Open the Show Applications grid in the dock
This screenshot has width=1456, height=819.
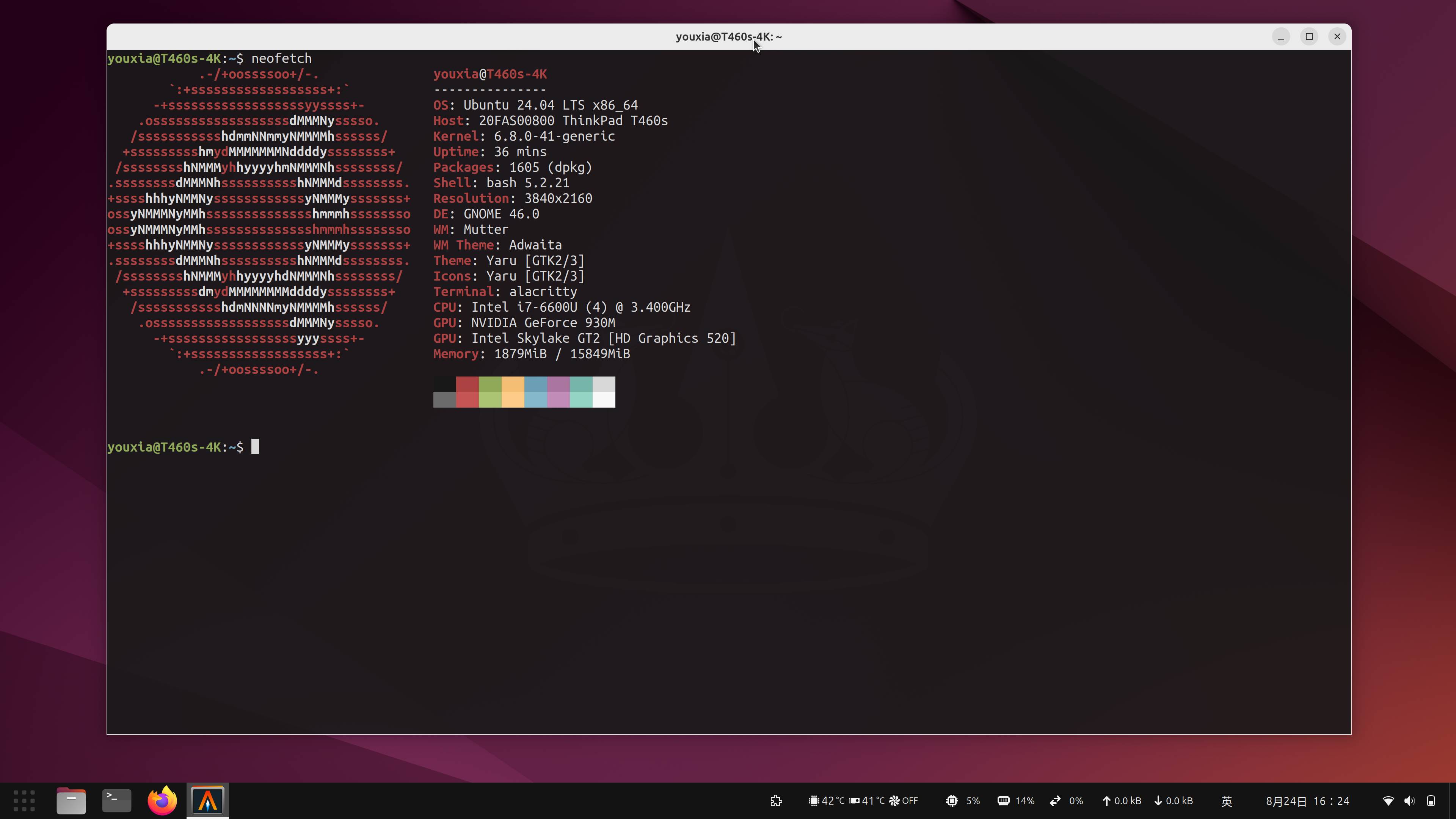click(x=24, y=800)
